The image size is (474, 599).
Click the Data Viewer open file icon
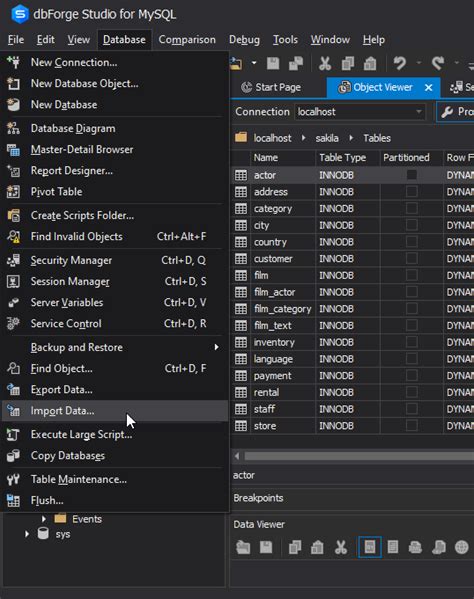[x=243, y=547]
